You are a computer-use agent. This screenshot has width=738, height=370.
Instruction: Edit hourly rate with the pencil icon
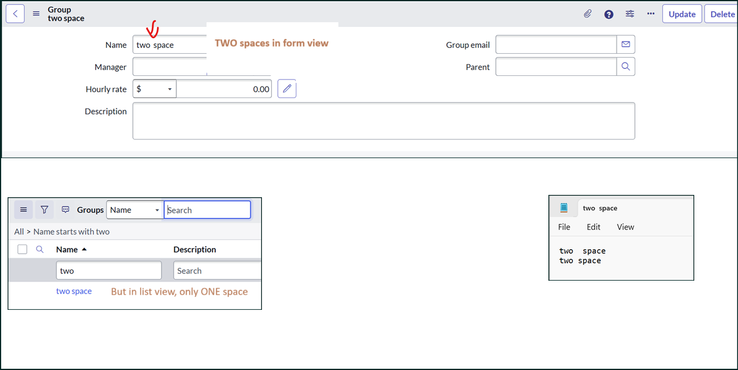point(287,88)
